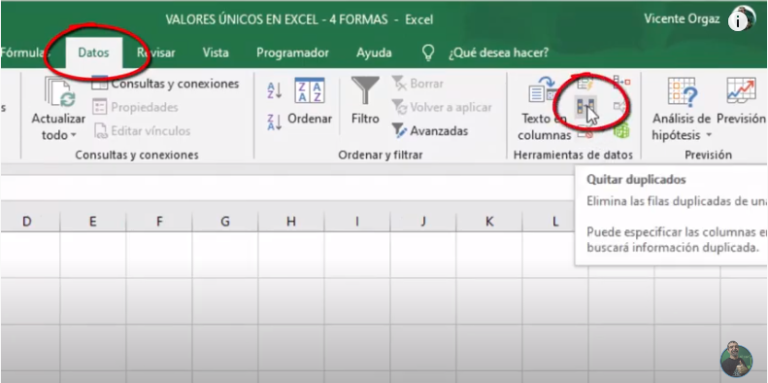
Task: Click the Quitar duplicados icon
Action: pos(586,108)
